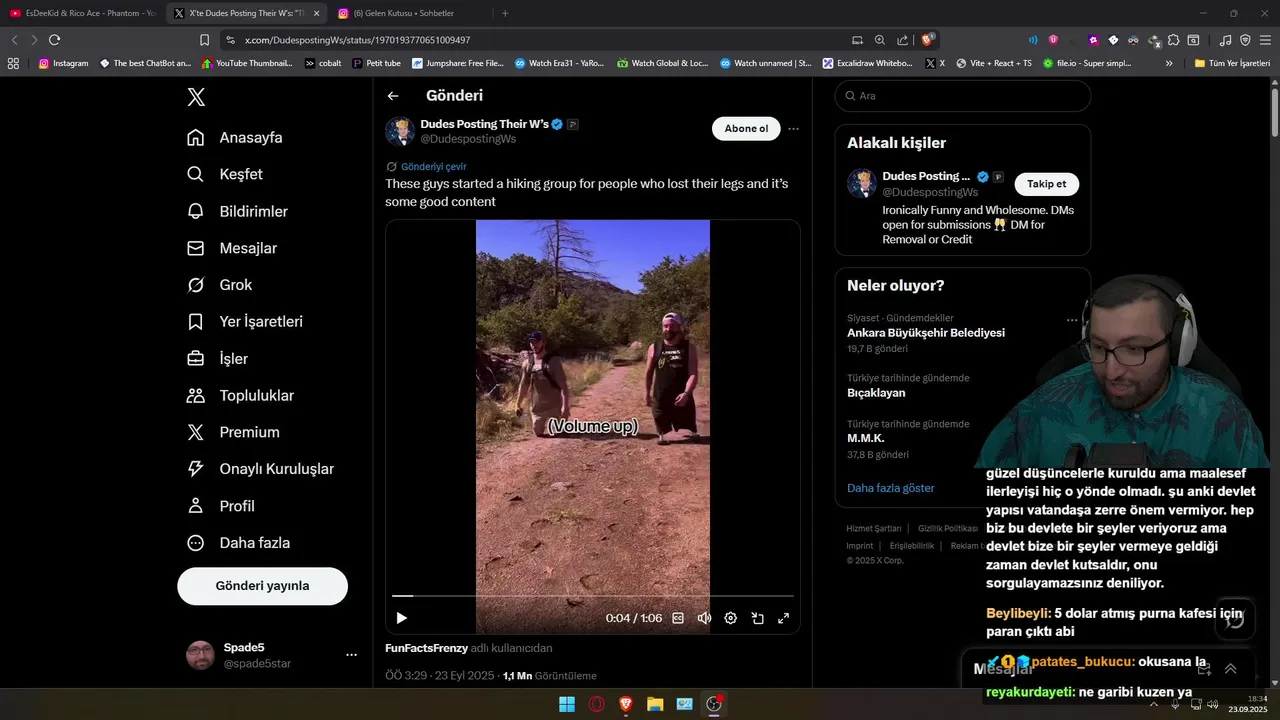This screenshot has width=1280, height=720.
Task: Open Premium in the sidebar
Action: click(x=233, y=432)
